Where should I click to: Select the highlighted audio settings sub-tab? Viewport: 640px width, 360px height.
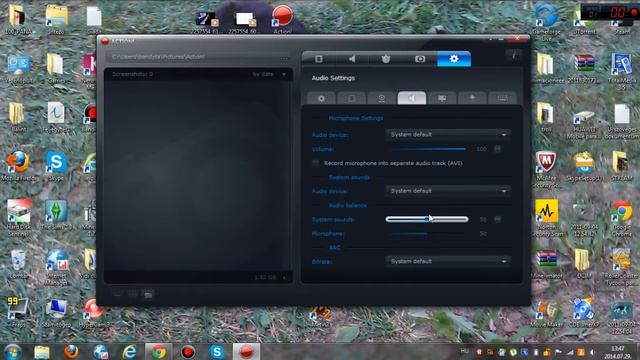[412, 98]
